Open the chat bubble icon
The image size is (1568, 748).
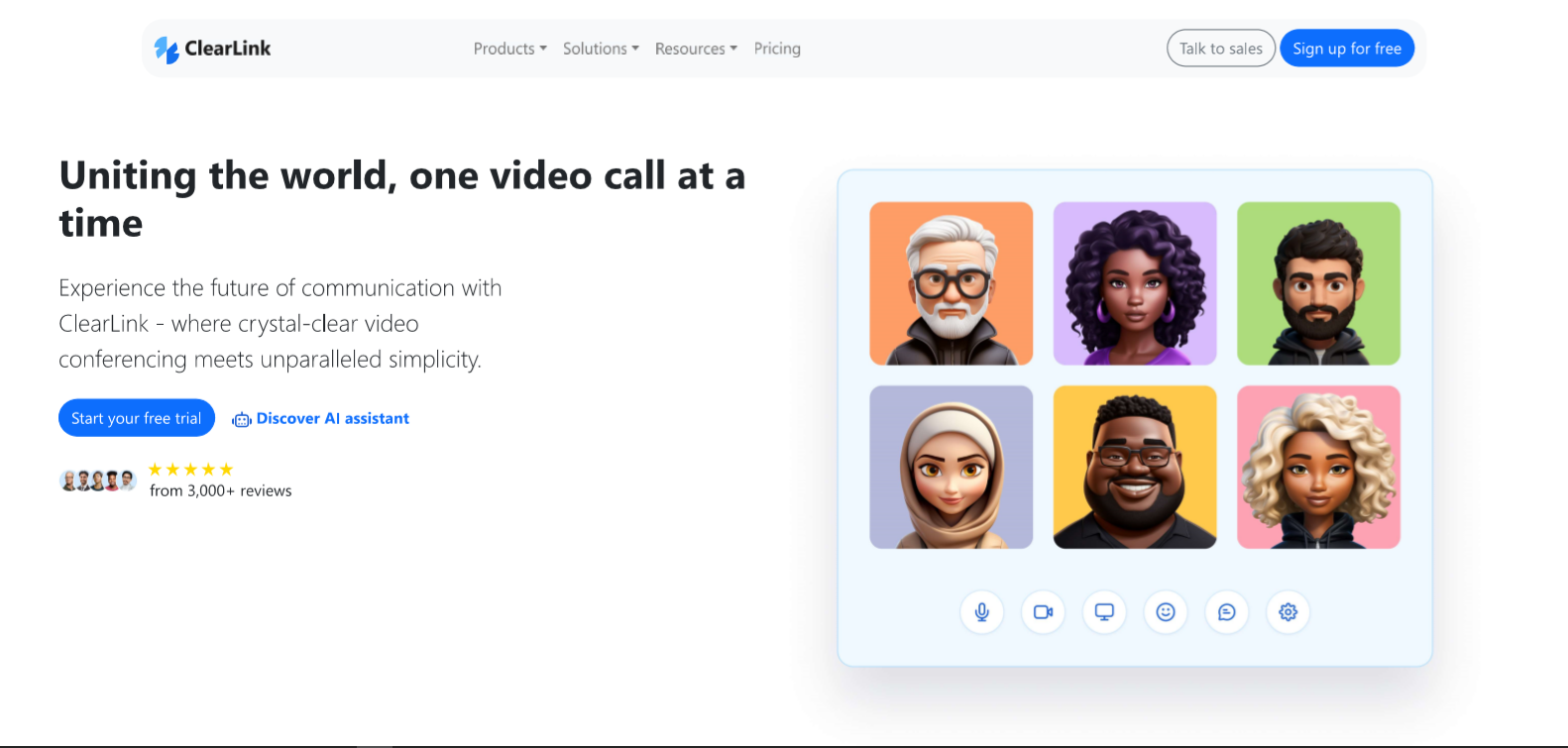(1227, 612)
